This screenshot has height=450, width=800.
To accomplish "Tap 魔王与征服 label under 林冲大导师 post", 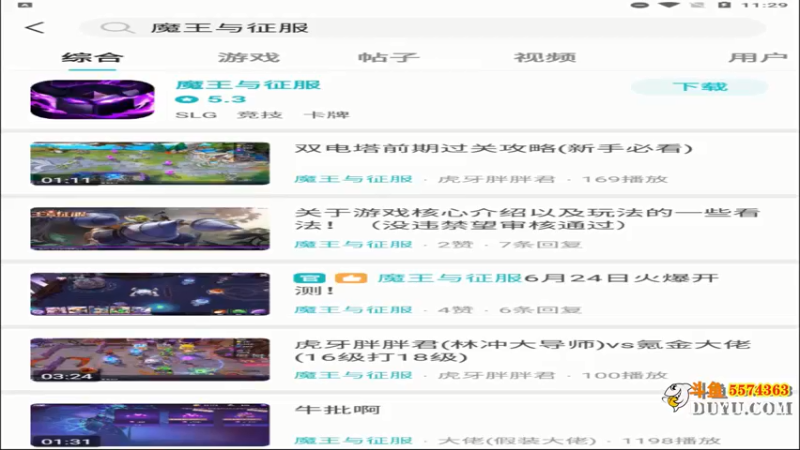I will (x=353, y=375).
